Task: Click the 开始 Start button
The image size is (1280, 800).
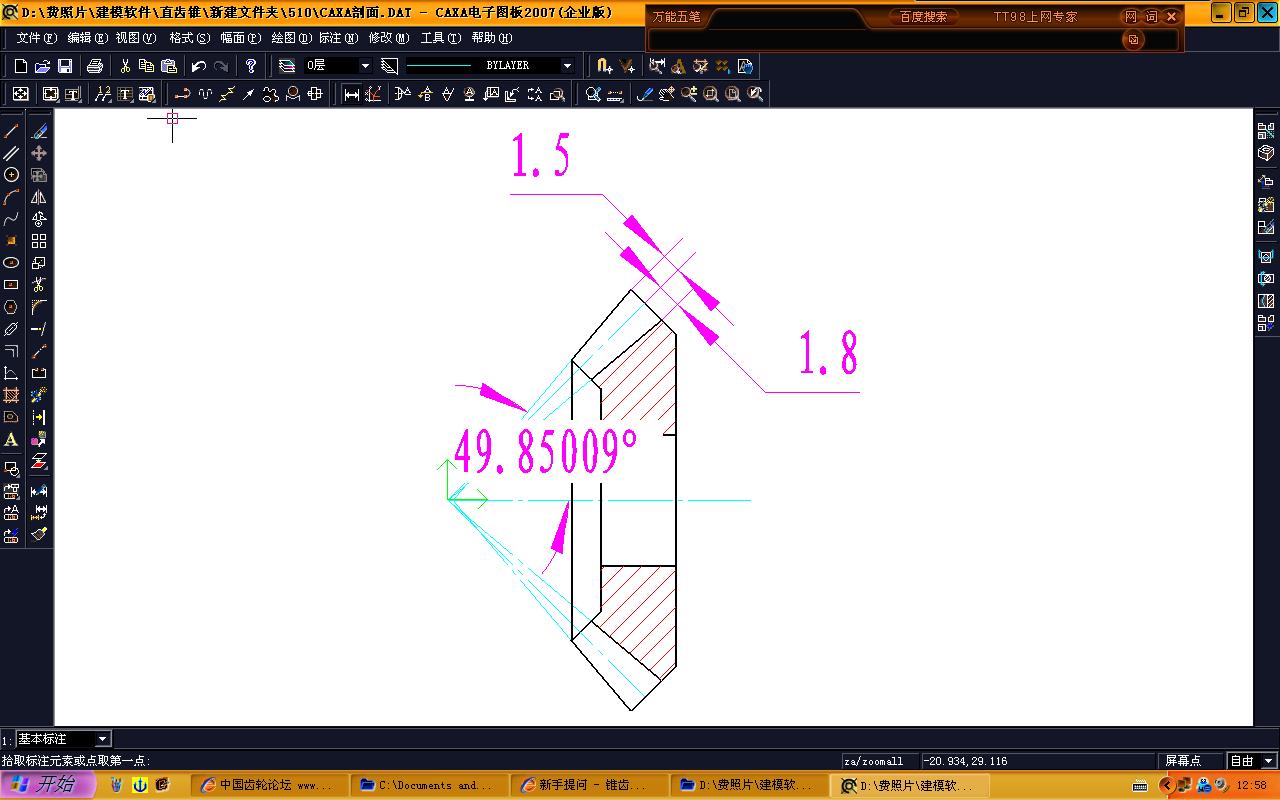Action: point(47,785)
